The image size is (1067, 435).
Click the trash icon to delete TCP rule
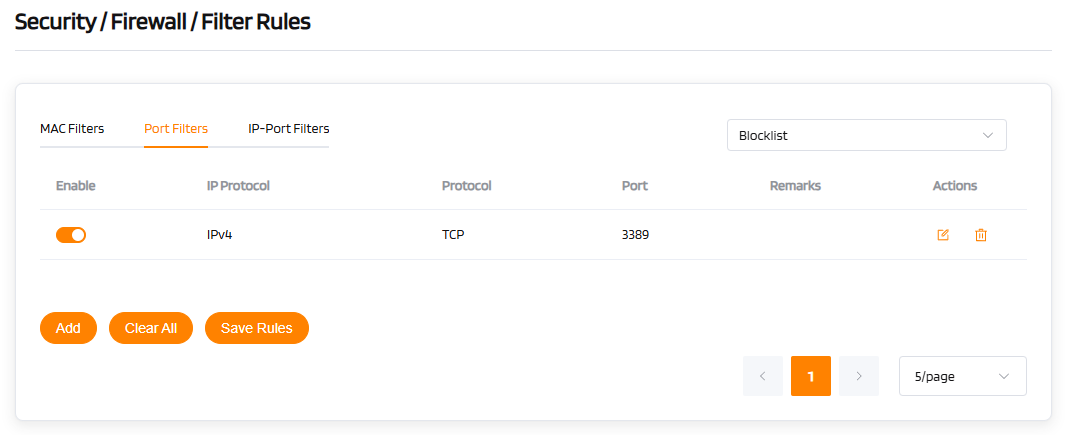pos(981,235)
